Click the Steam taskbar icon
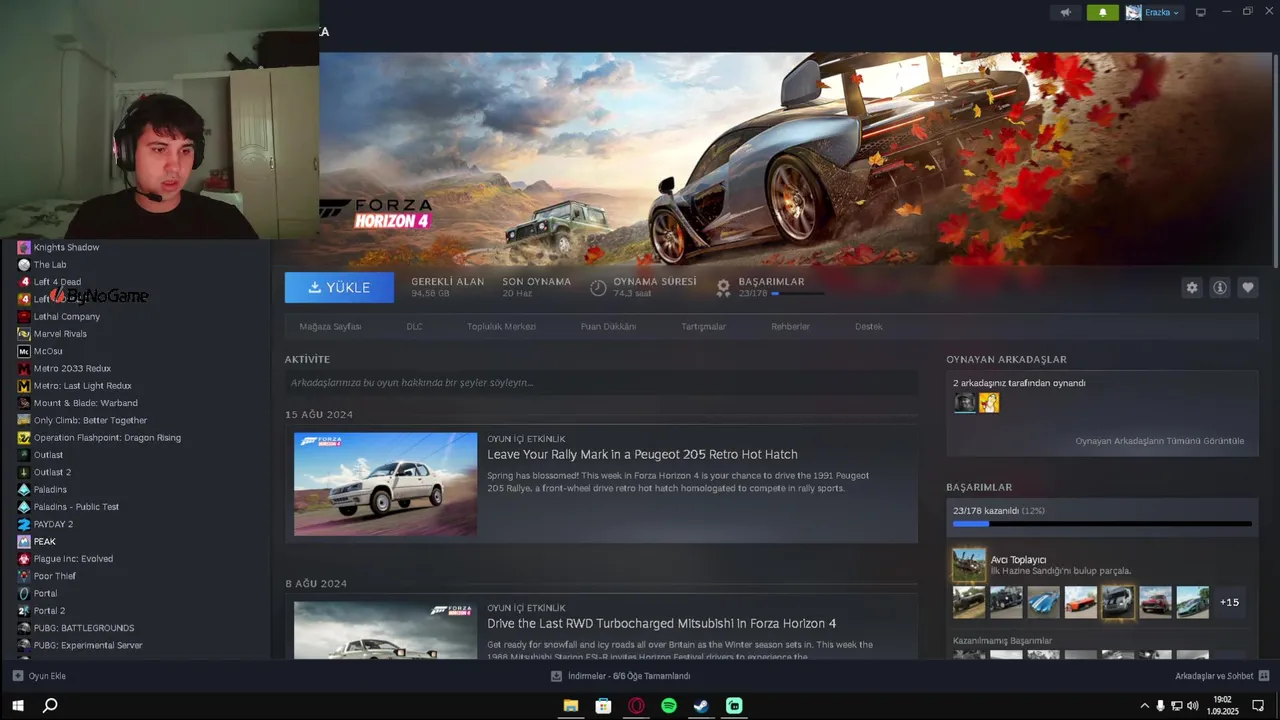 pyautogui.click(x=702, y=706)
